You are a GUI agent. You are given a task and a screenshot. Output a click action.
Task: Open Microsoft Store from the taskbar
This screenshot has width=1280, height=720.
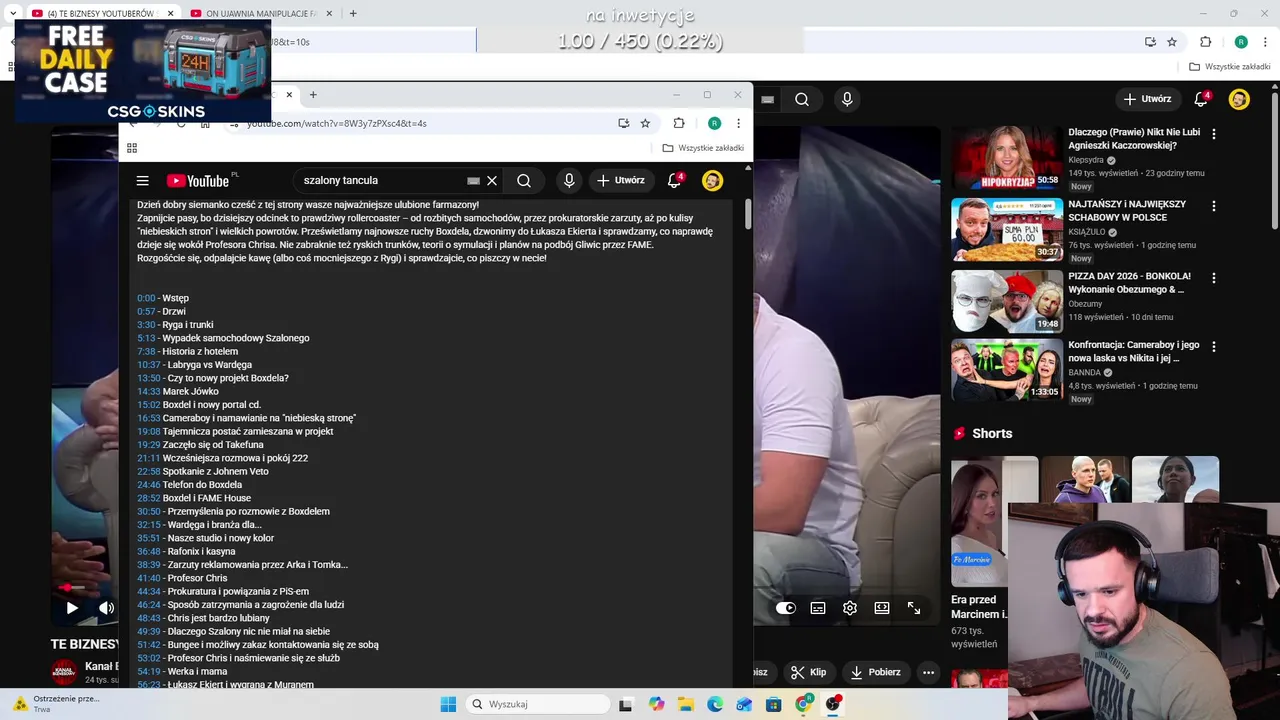point(773,704)
